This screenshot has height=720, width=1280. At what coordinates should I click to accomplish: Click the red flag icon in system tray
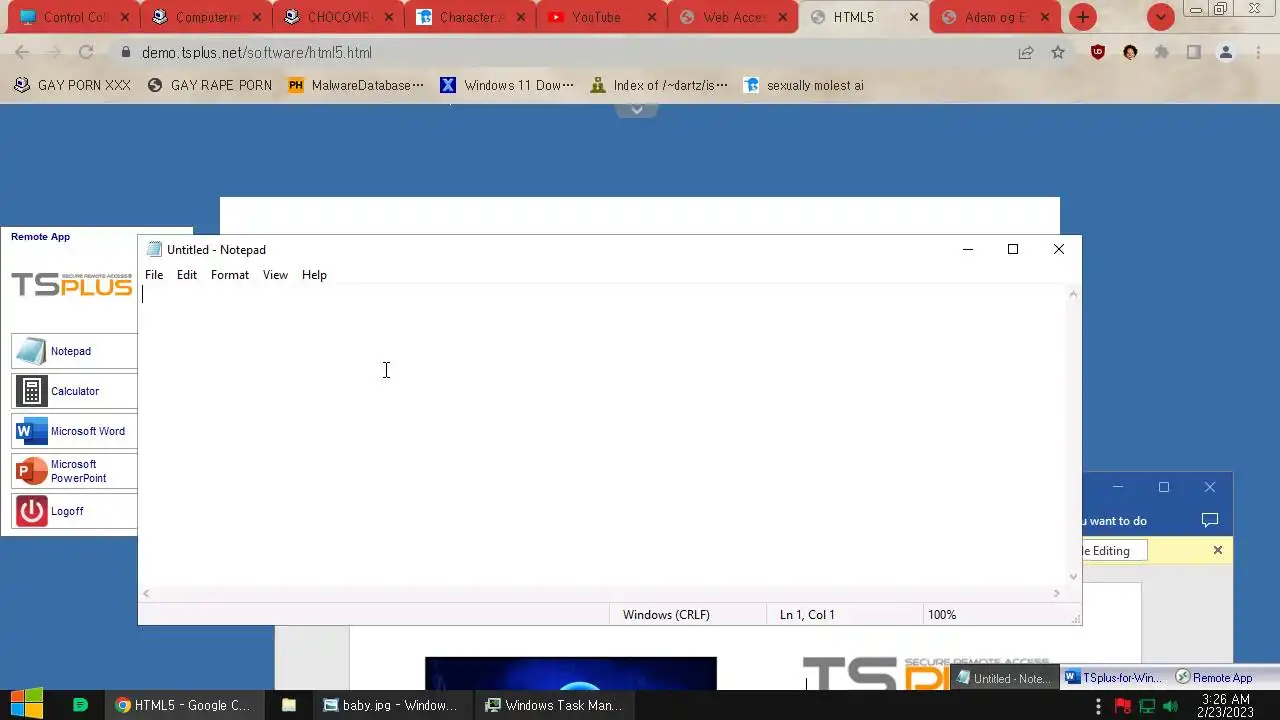pyautogui.click(x=1123, y=706)
